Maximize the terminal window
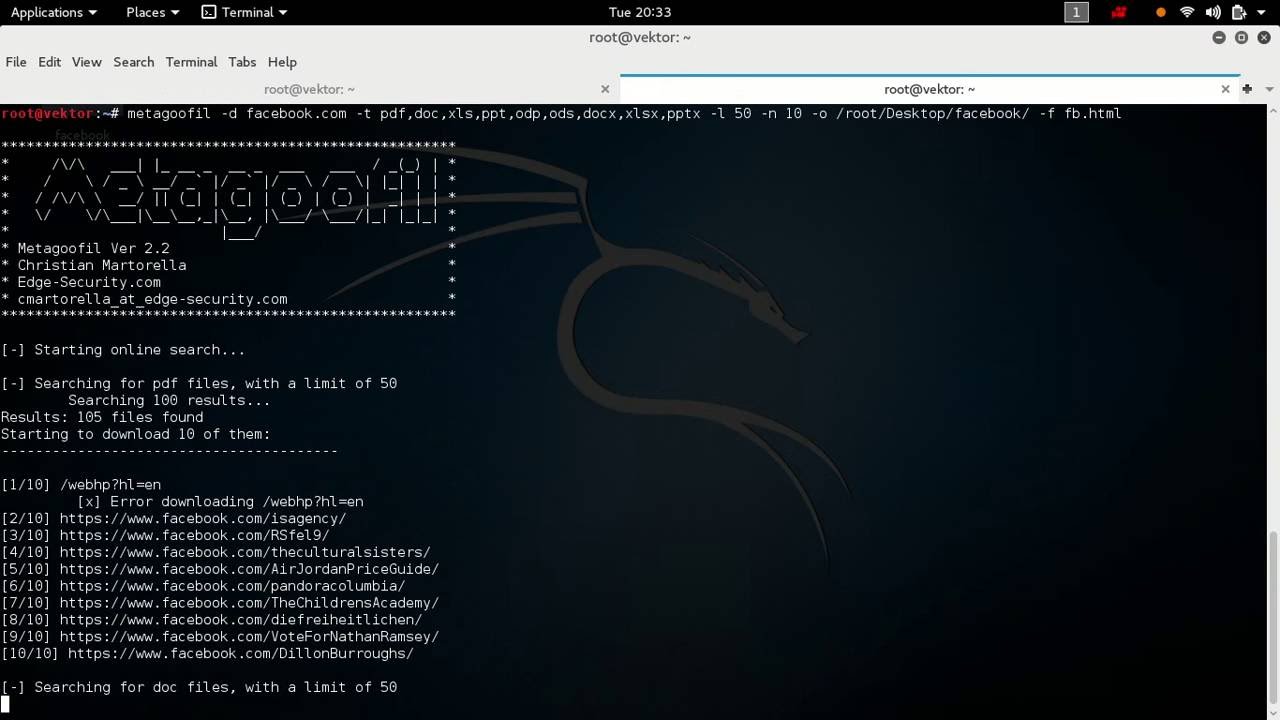Screen dimensions: 1280x720 (x=1241, y=37)
